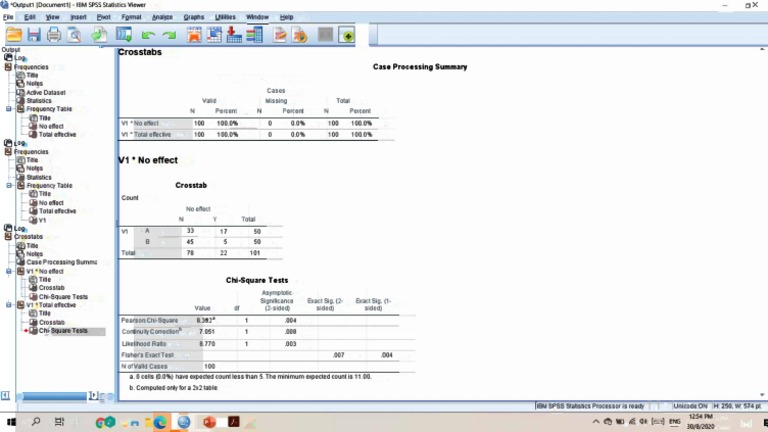Print the output with printer icon

point(54,35)
